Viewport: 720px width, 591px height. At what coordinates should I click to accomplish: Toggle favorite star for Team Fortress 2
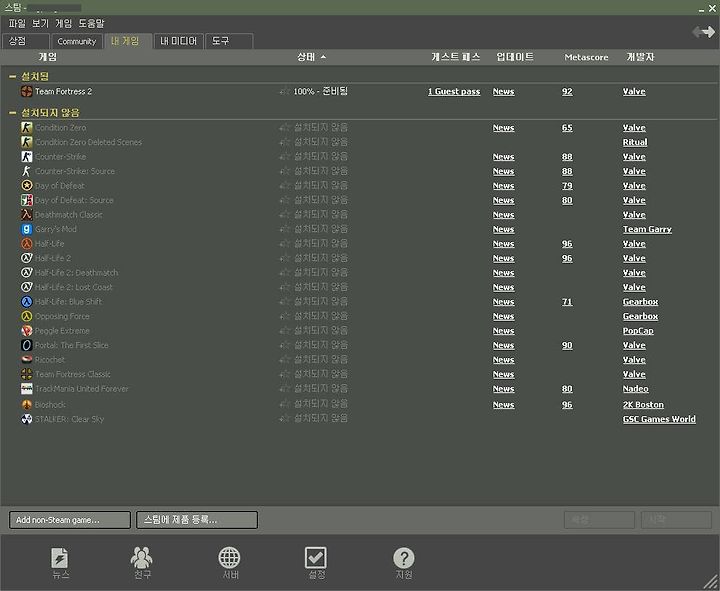[285, 91]
